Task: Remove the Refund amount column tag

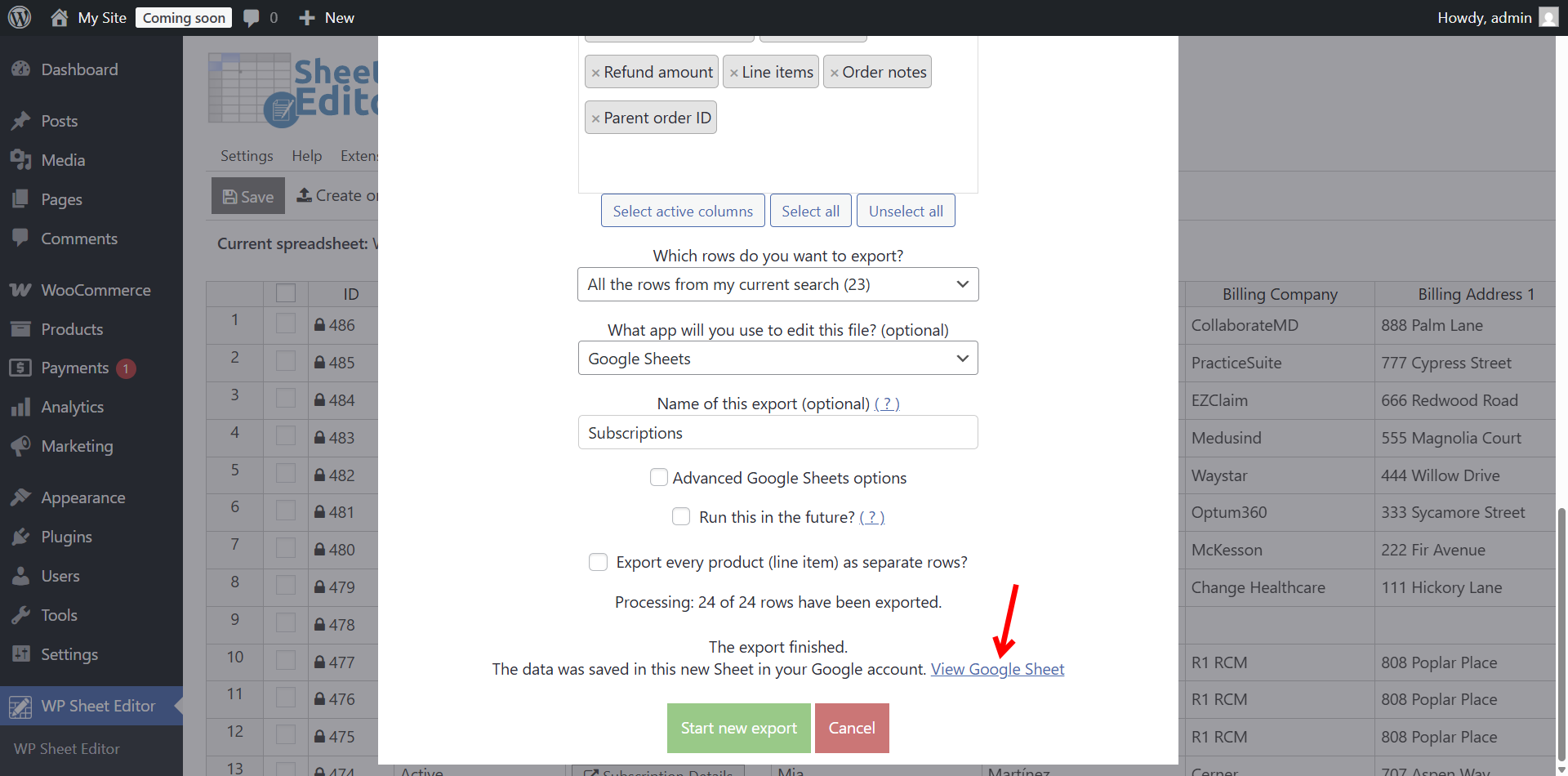Action: click(x=595, y=73)
